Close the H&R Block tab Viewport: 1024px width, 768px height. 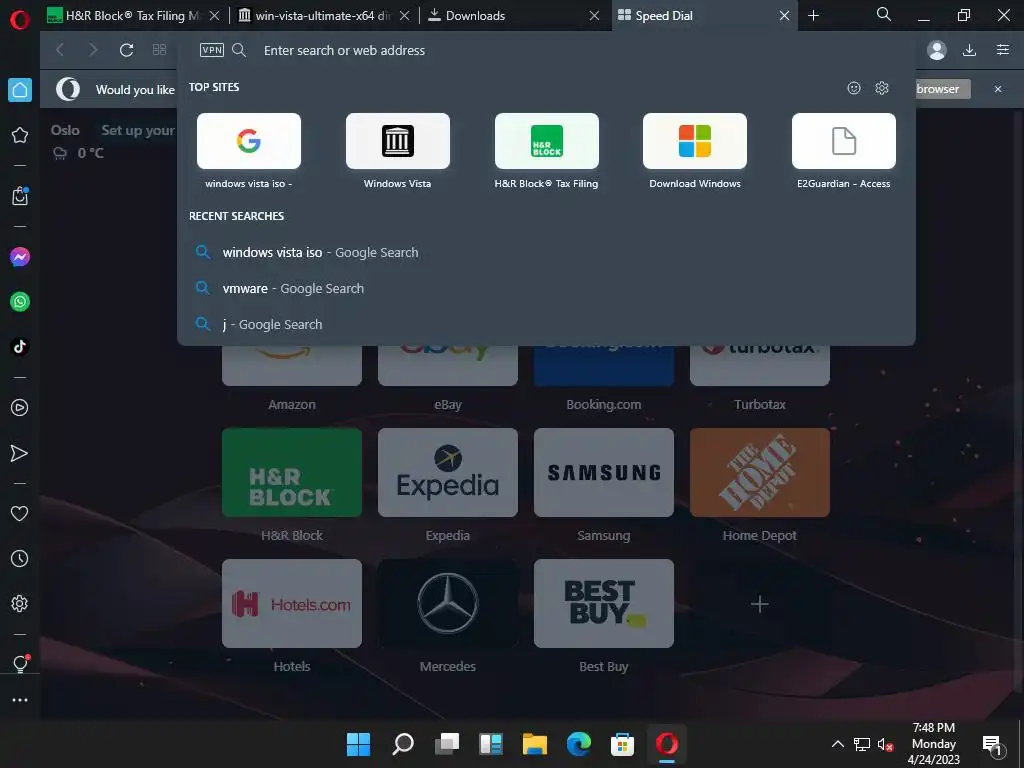[214, 16]
